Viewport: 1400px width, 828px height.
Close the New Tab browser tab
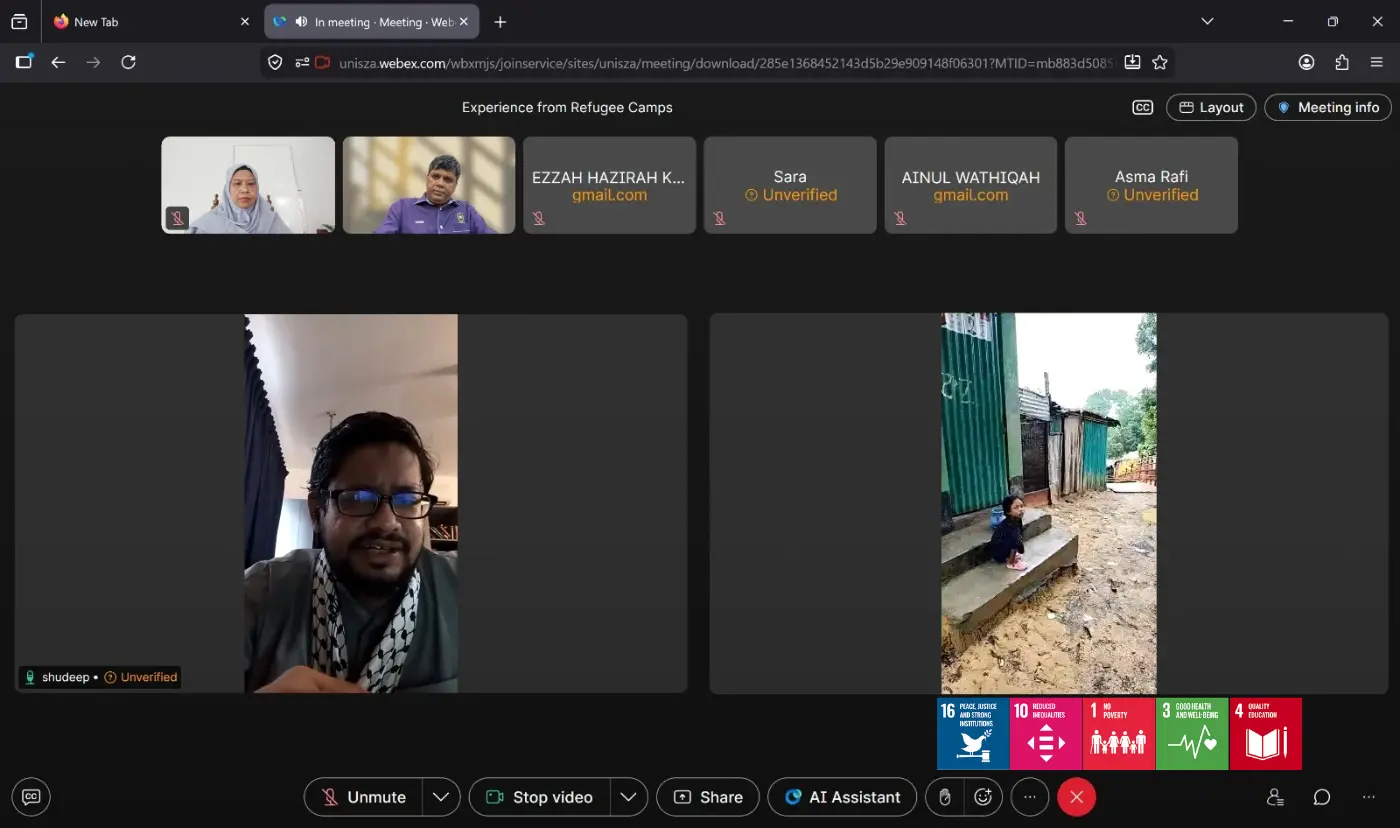[x=245, y=22]
